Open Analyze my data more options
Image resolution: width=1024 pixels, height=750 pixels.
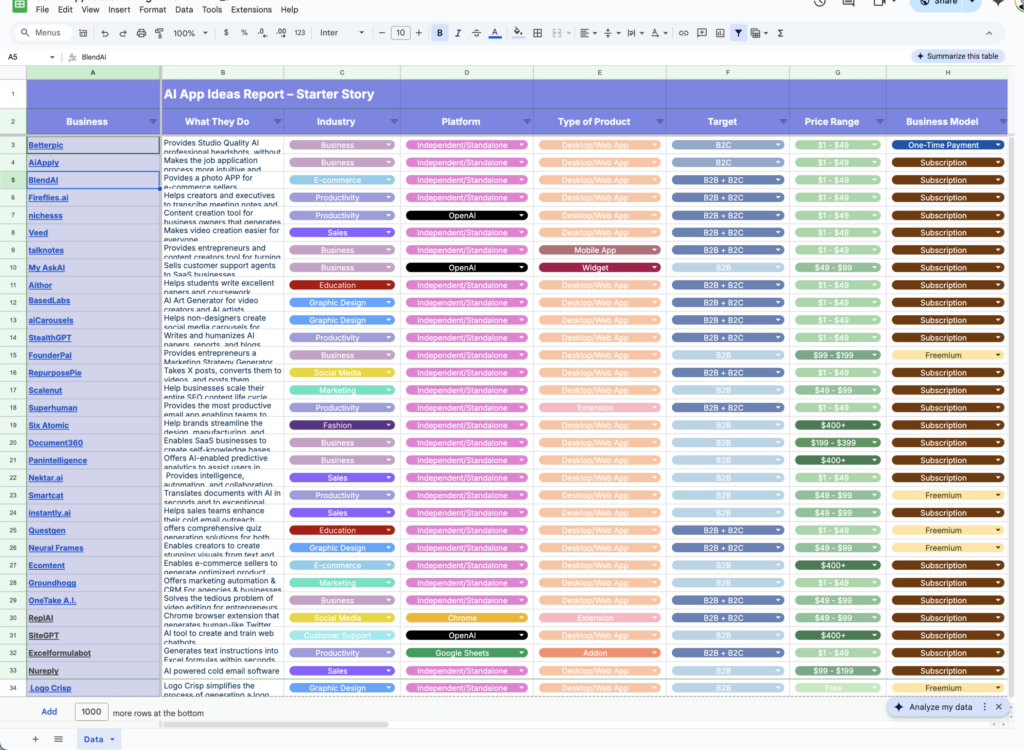985,707
